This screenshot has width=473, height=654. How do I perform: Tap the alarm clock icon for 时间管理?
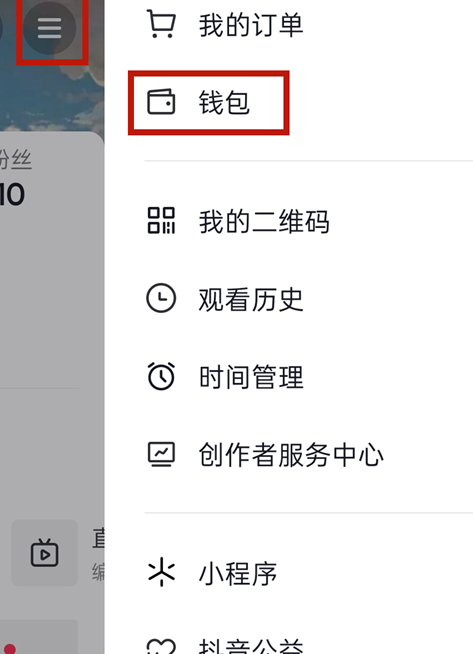tap(161, 376)
